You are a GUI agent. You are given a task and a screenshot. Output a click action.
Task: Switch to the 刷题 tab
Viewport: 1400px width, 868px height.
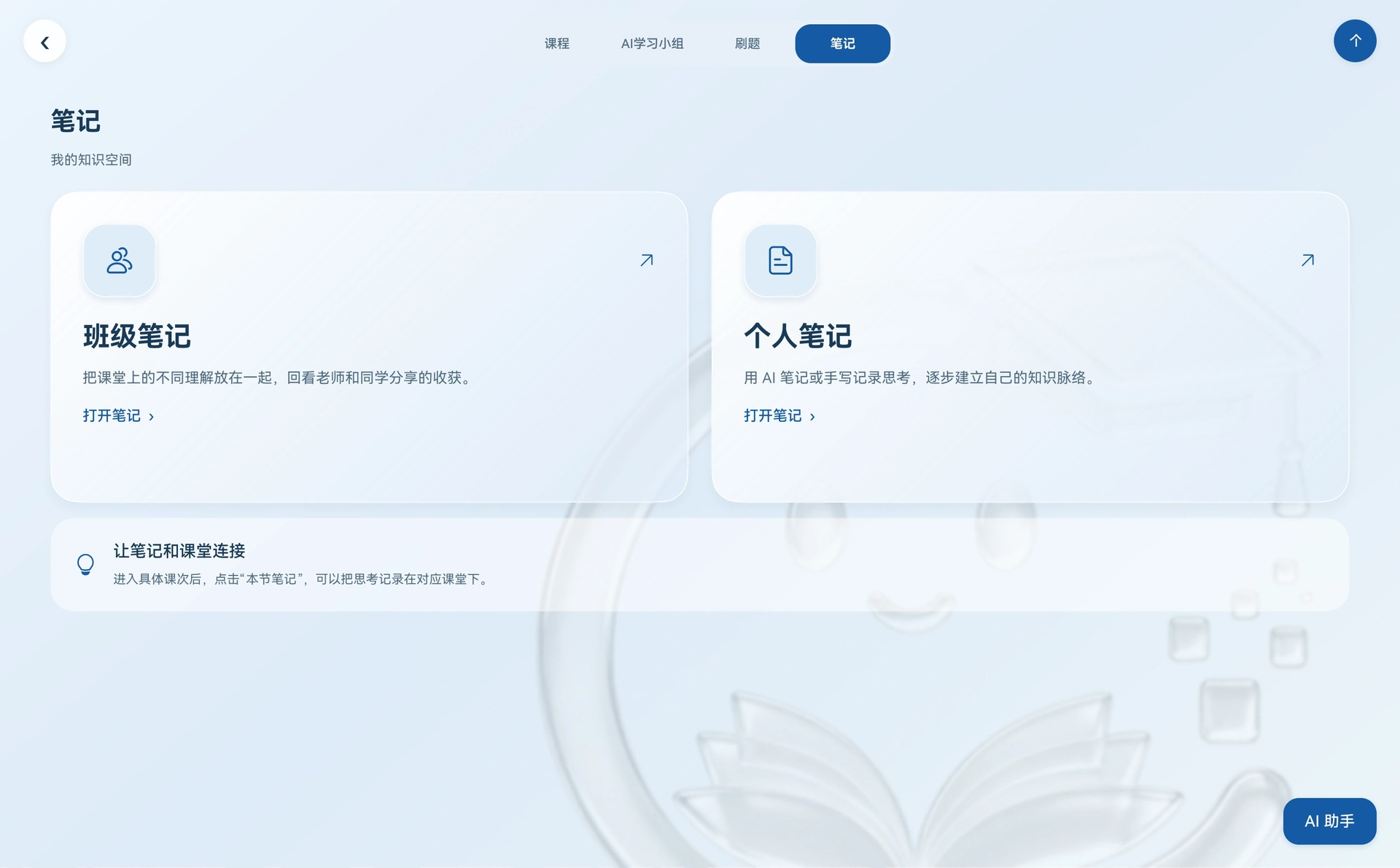click(747, 44)
